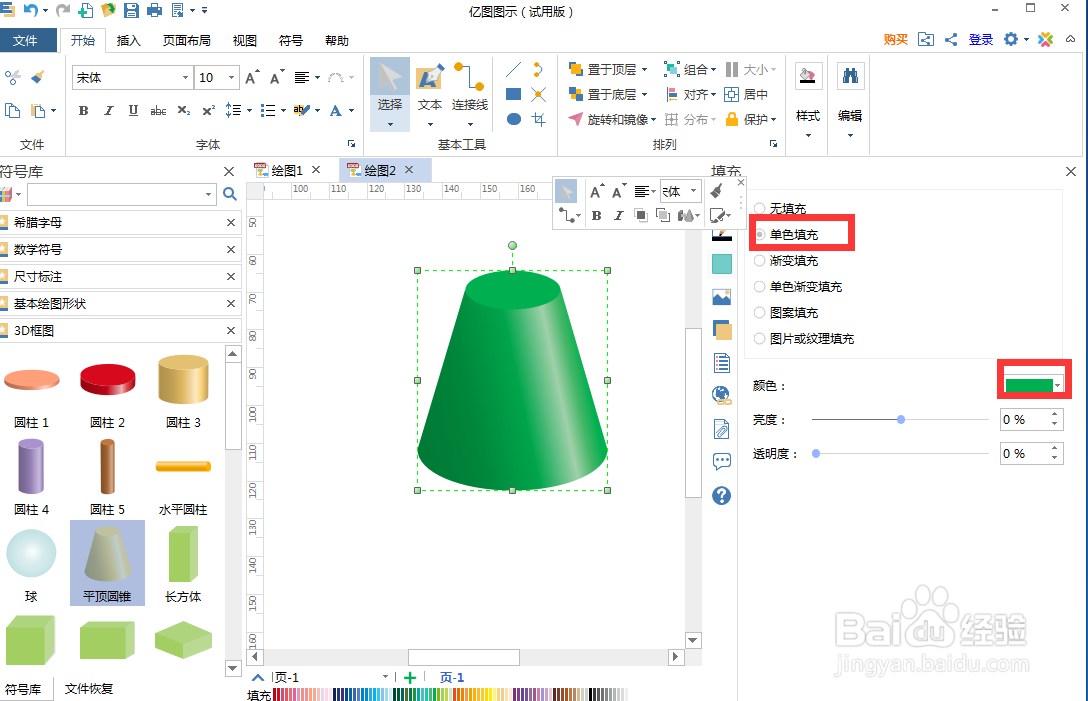This screenshot has height=701, width=1088.
Task: Switch to the 符号 ribbon tab
Action: (291, 40)
